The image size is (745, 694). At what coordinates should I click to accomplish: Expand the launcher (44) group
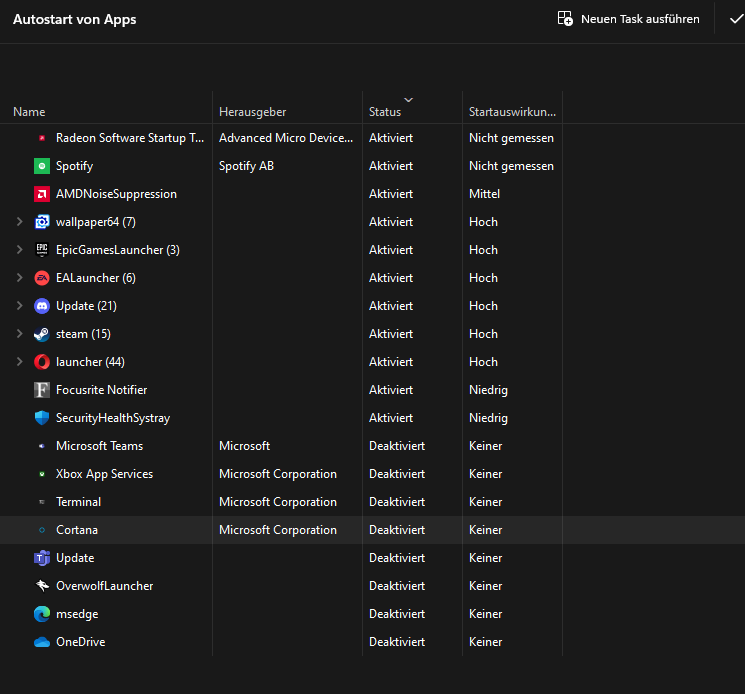coord(19,362)
